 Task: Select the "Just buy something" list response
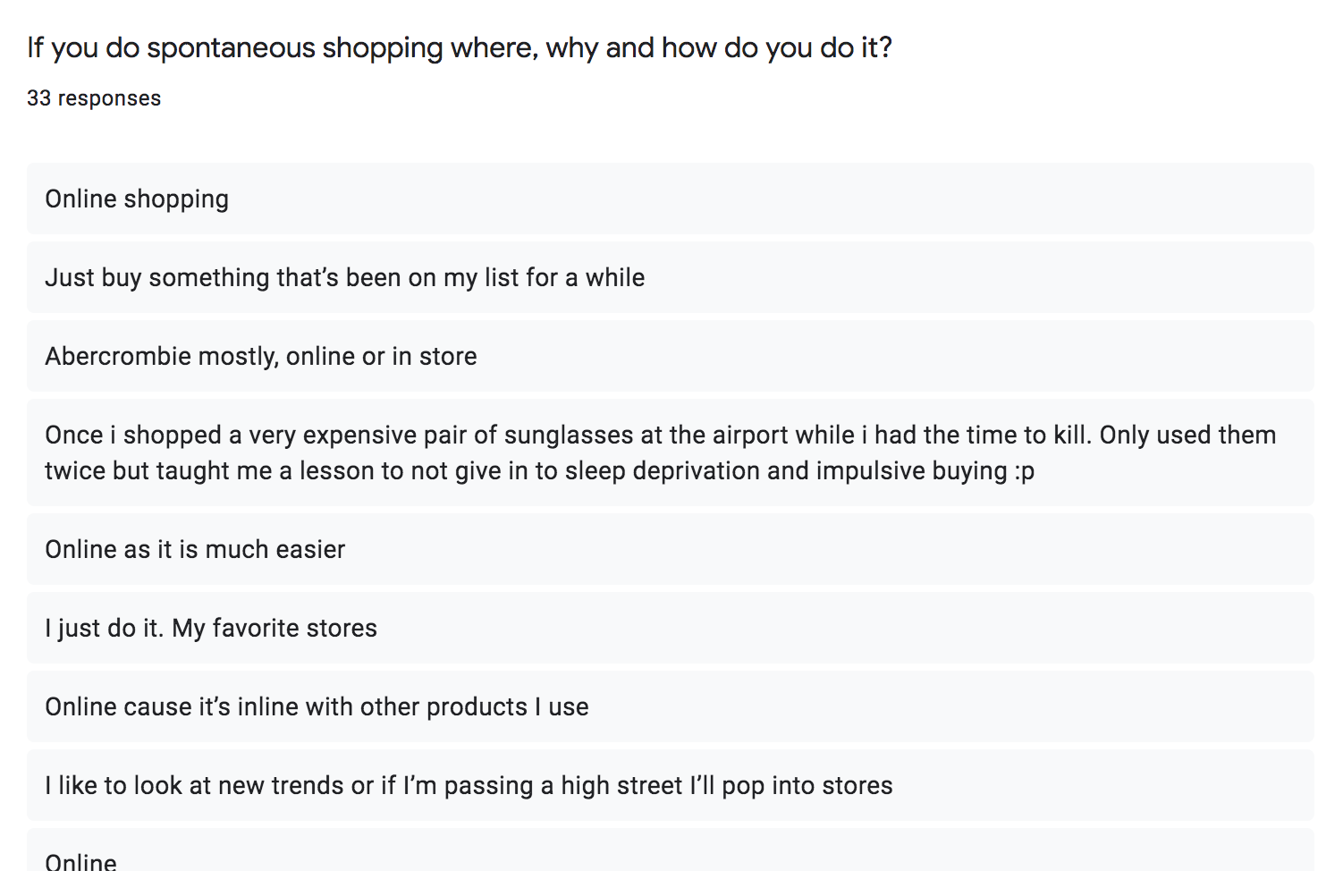[671, 277]
